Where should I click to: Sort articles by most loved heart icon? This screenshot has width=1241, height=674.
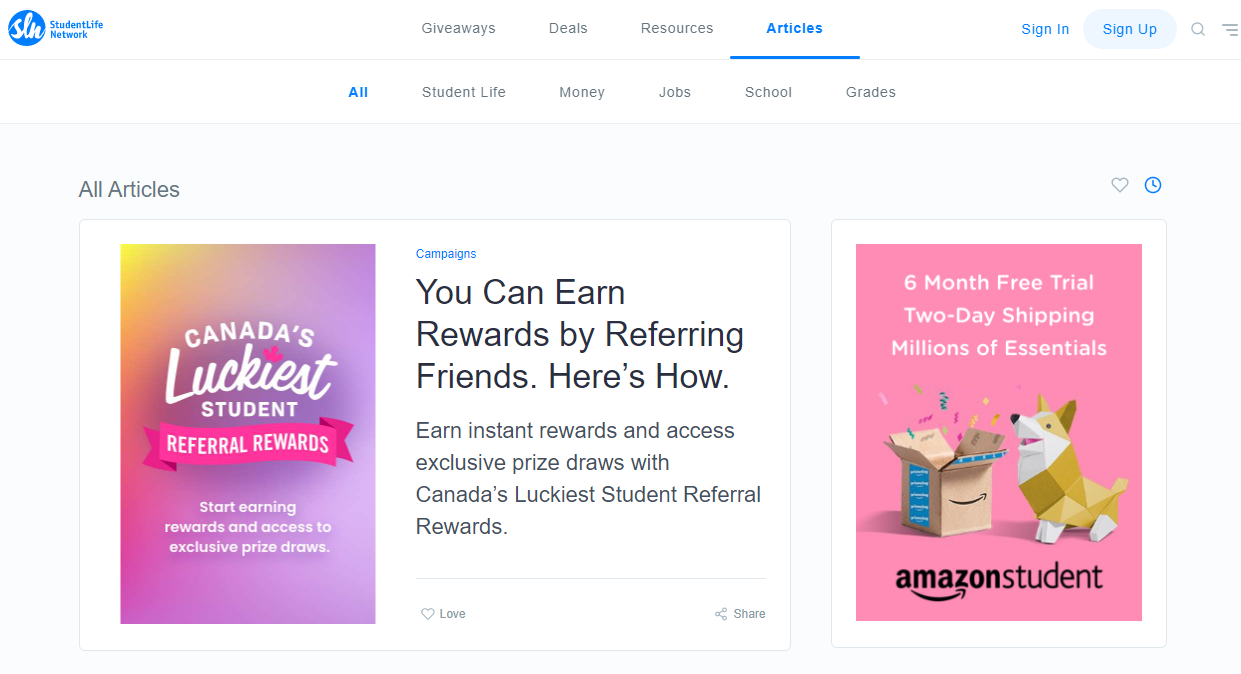pos(1120,185)
